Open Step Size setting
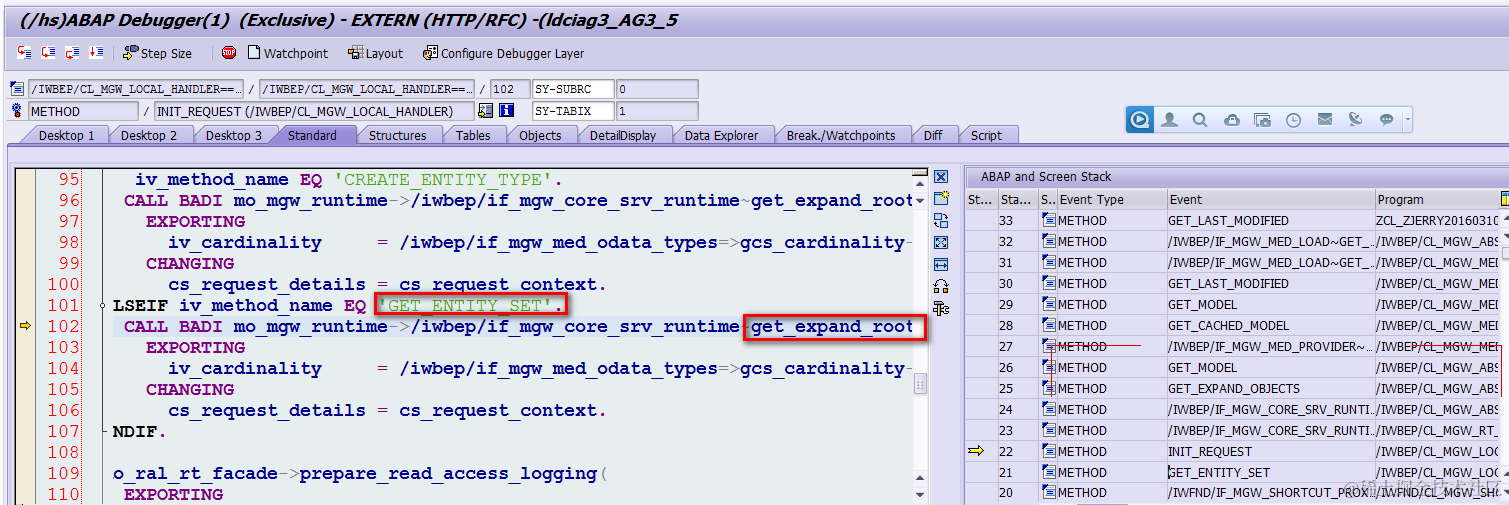 click(x=157, y=53)
